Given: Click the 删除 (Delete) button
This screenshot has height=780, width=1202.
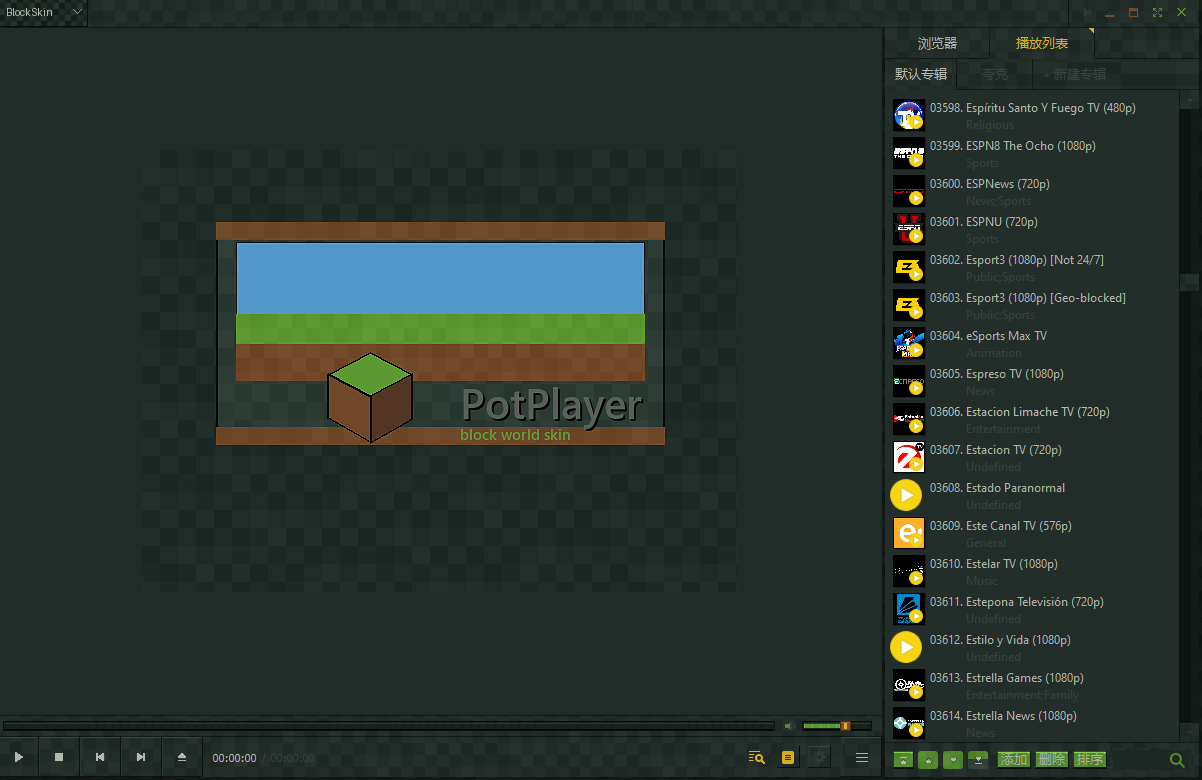Looking at the screenshot, I should 1052,760.
